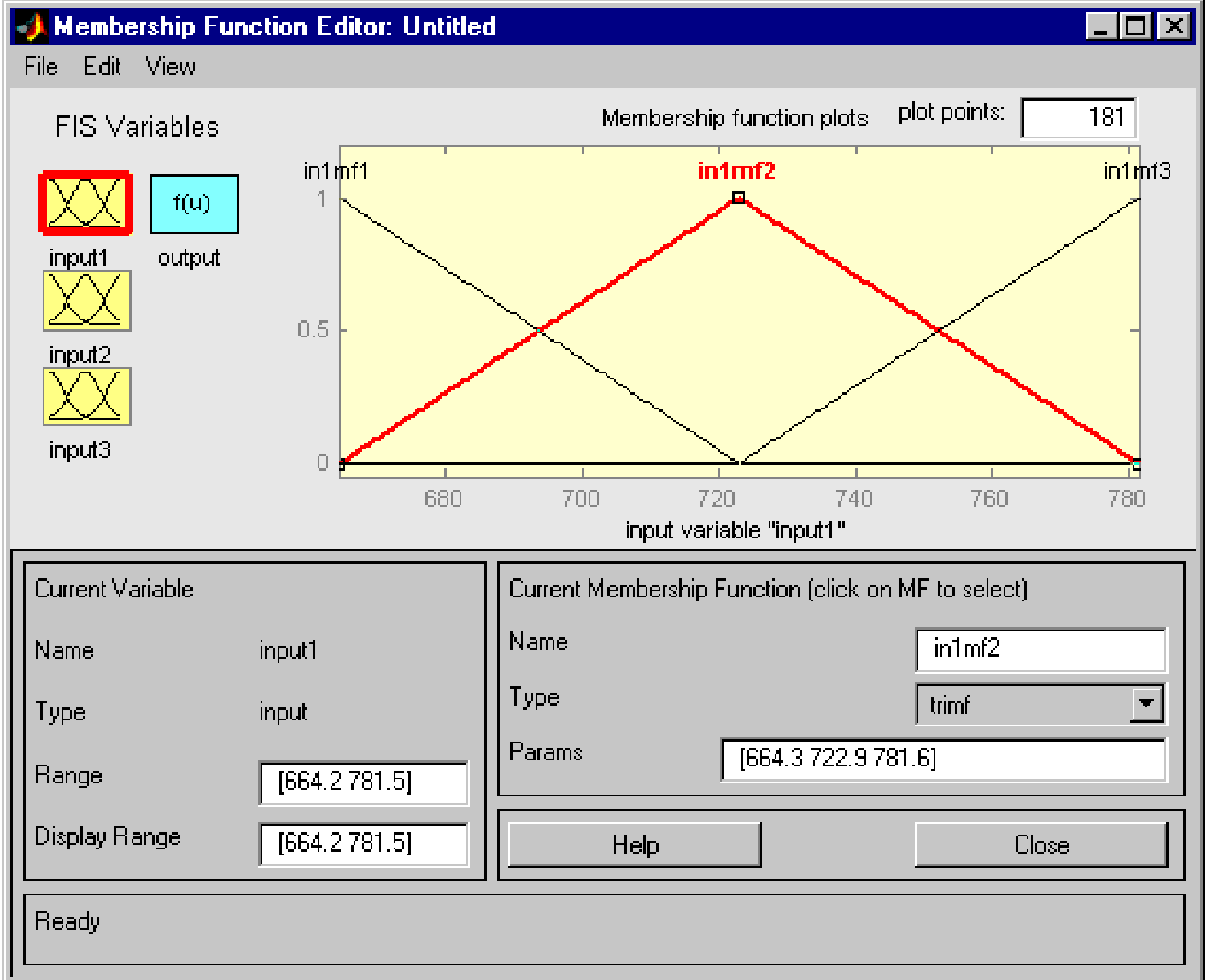Click the Range input field
Screen dimensions: 1207x980
coord(363,783)
